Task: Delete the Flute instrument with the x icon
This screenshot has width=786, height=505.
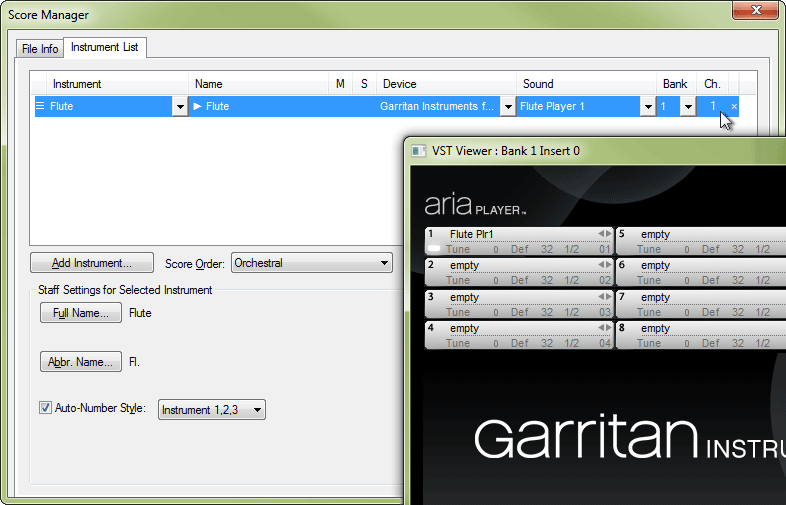Action: point(734,107)
